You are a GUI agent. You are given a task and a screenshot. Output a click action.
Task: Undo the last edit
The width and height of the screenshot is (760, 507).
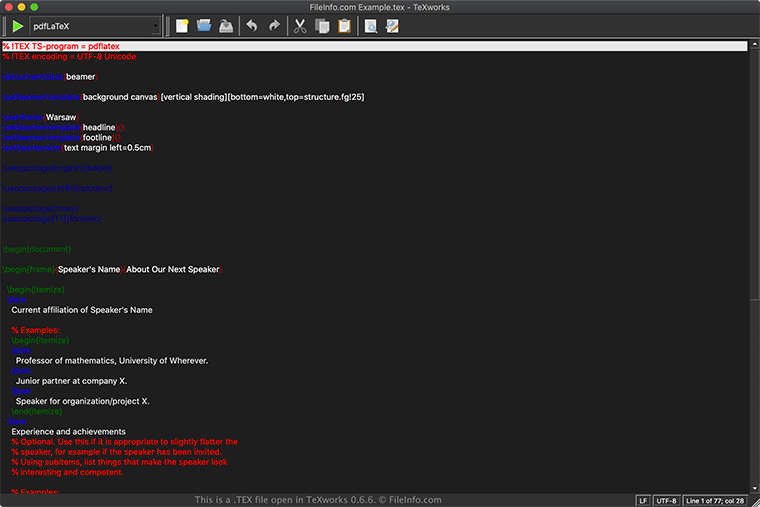point(252,26)
